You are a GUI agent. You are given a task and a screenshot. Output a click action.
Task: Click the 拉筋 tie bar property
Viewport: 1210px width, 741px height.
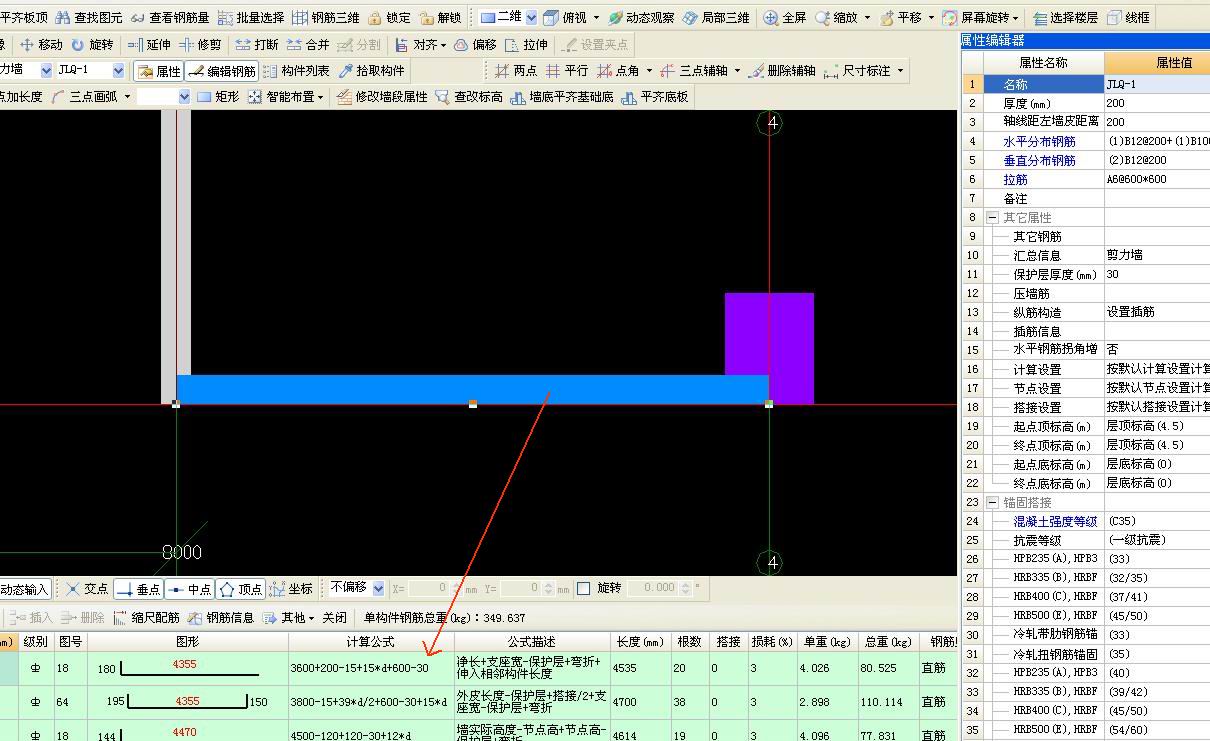1015,180
